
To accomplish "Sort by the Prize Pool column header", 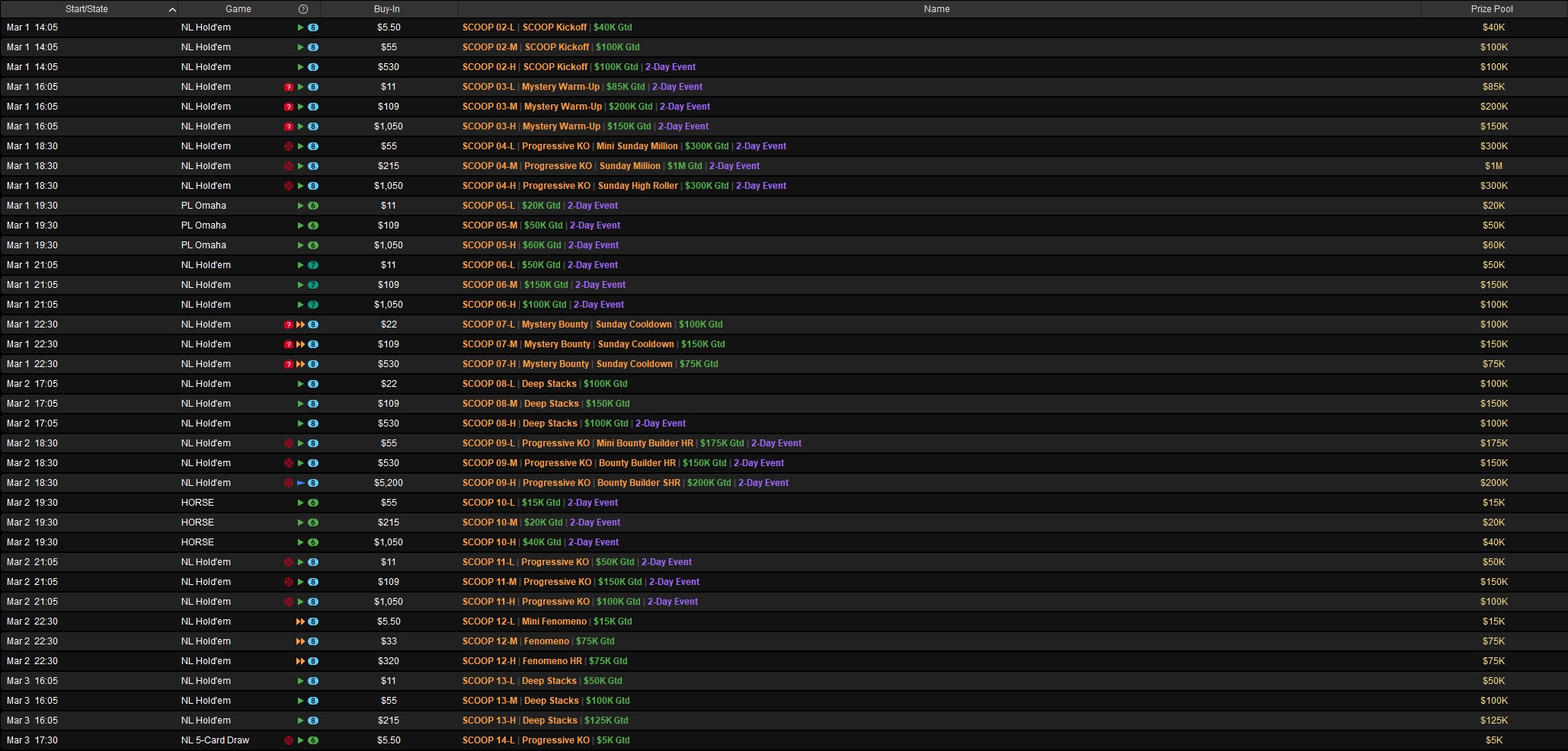I will coord(1492,9).
